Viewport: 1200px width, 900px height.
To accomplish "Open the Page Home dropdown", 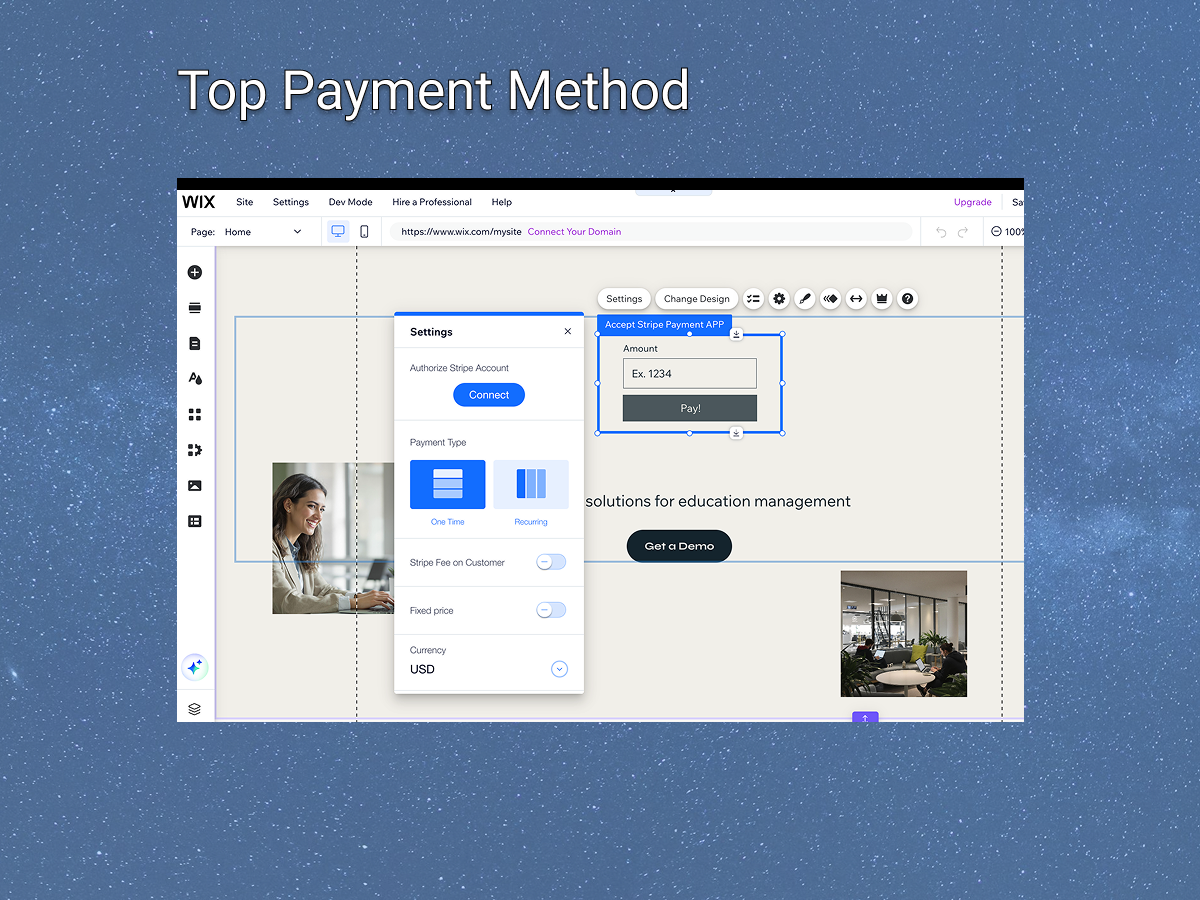I will point(262,232).
